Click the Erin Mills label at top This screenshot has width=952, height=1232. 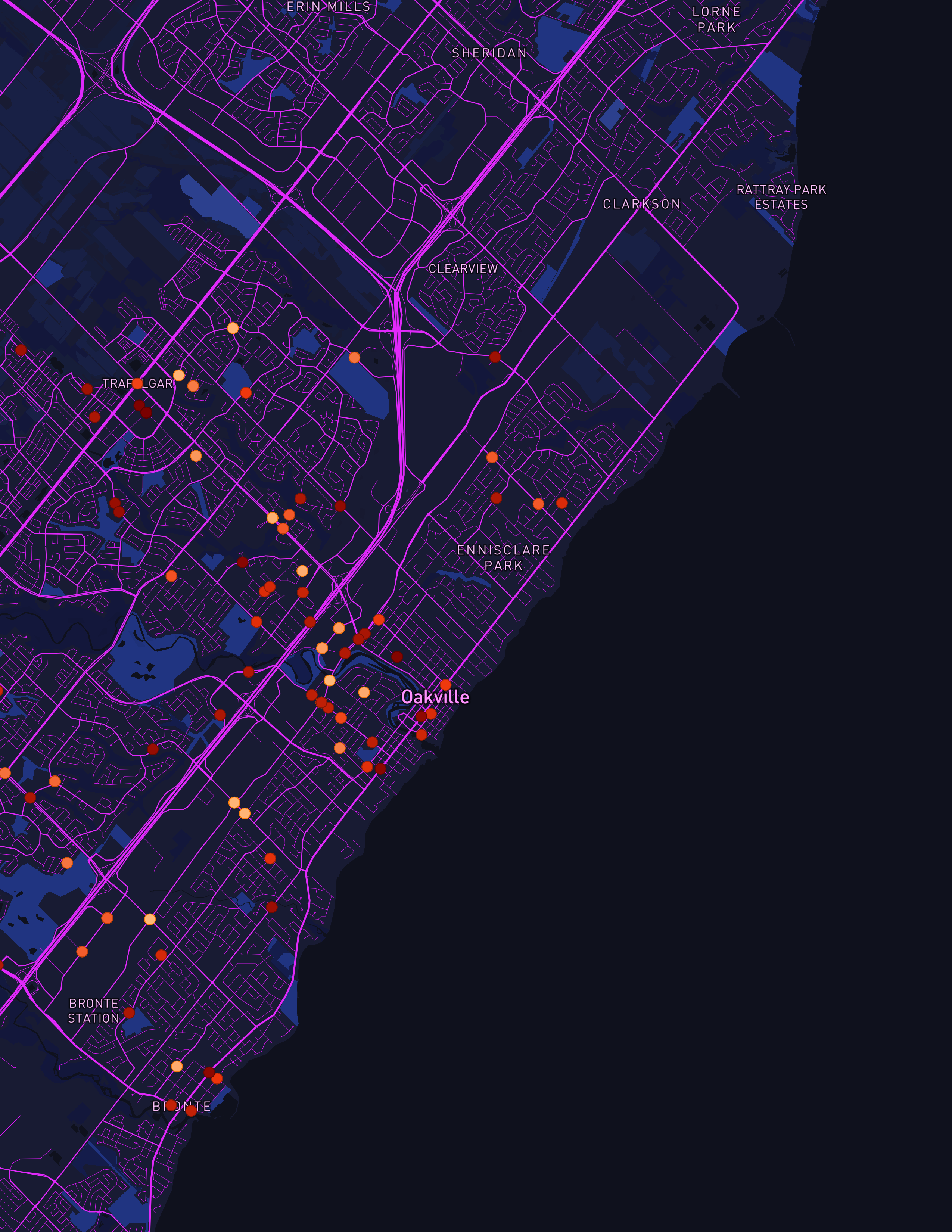coord(328,7)
